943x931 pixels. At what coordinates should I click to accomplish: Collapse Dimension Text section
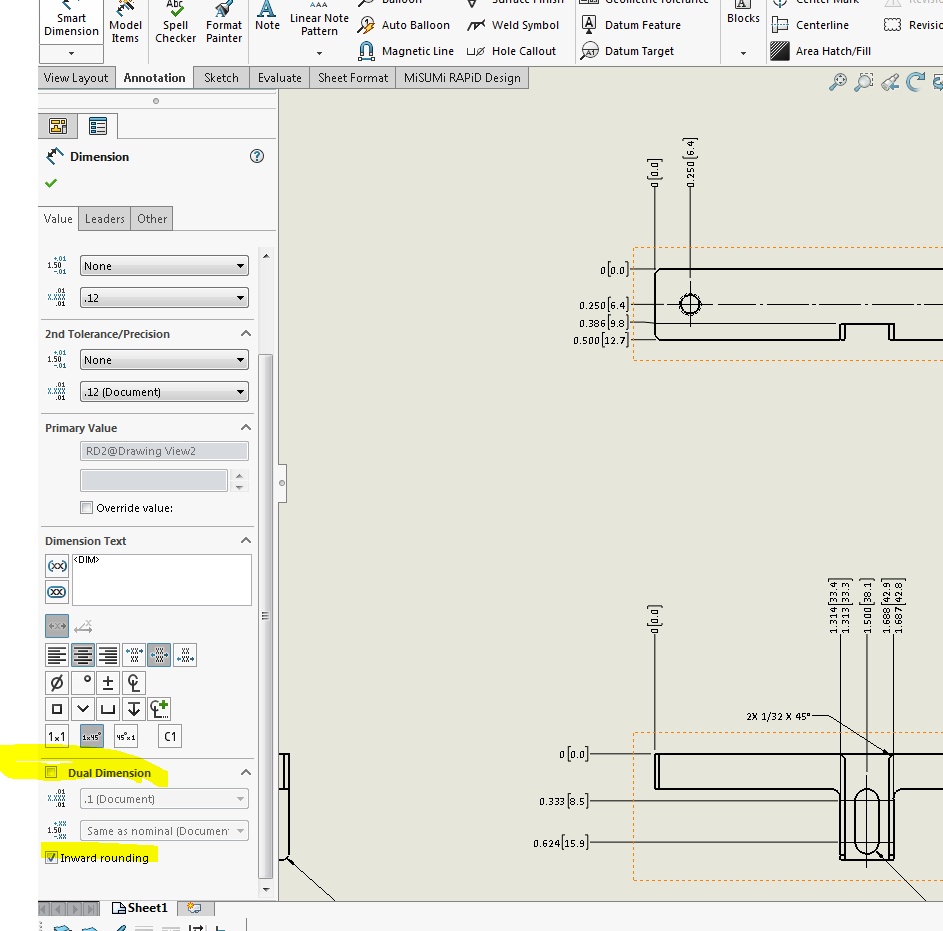pyautogui.click(x=245, y=540)
